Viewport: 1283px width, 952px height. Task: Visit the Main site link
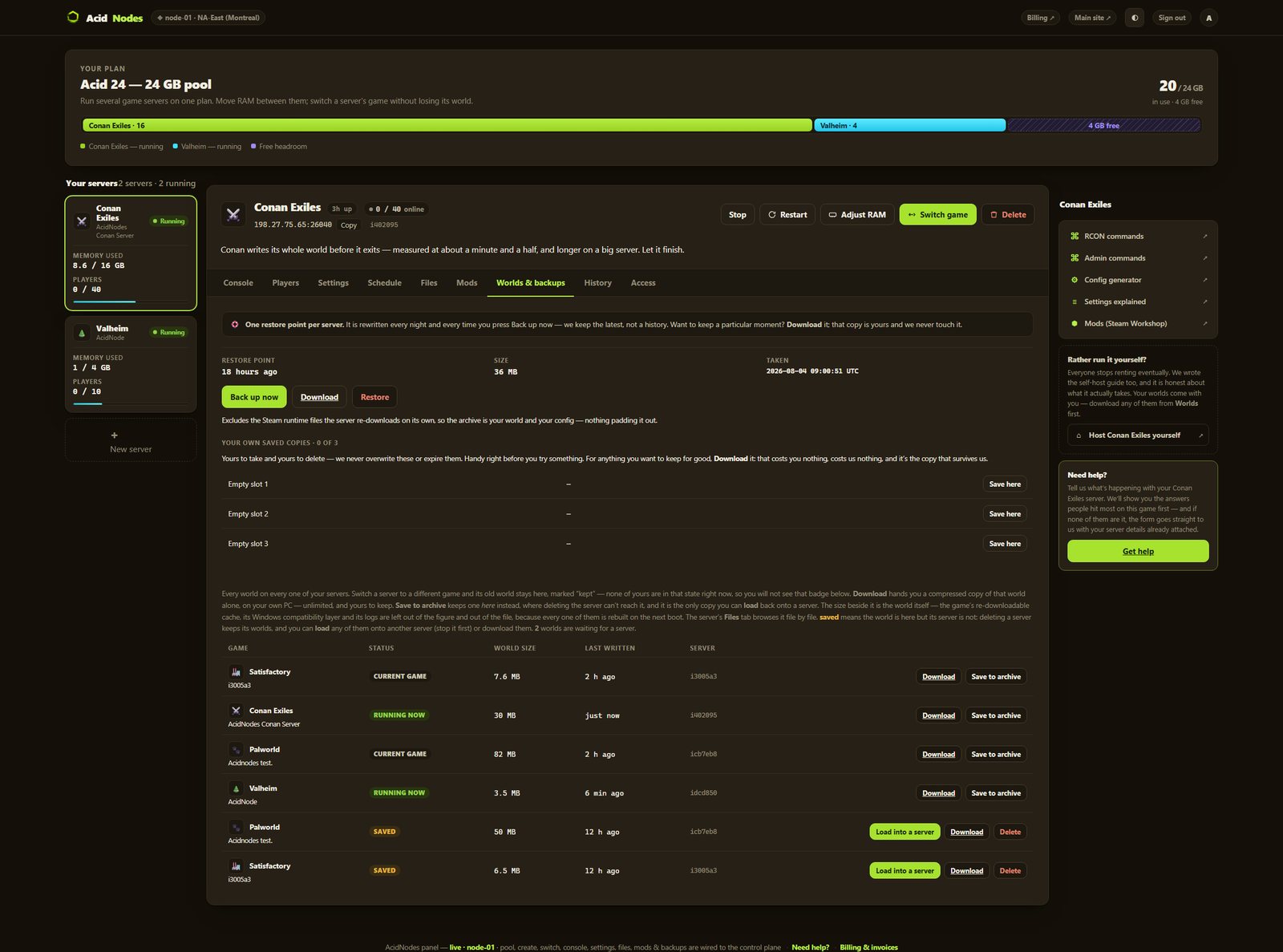(x=1092, y=18)
